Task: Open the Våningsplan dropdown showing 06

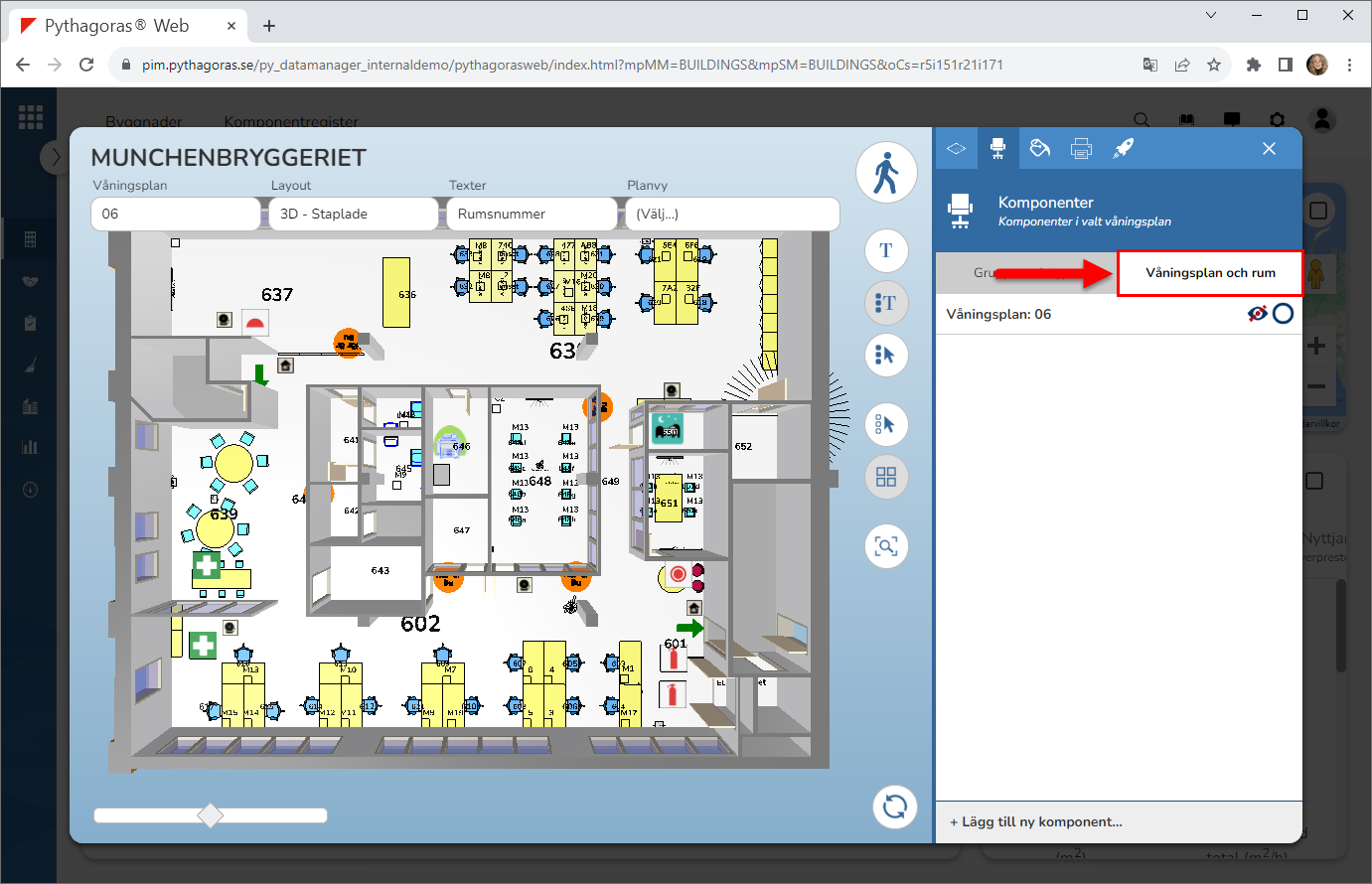Action: 175,214
